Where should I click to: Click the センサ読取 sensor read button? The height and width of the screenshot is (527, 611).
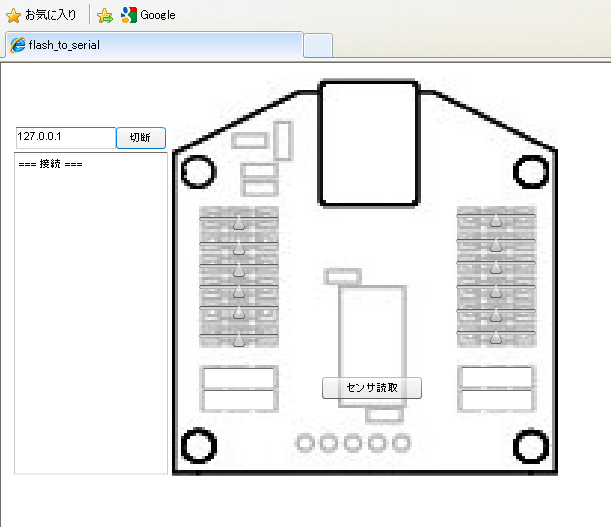point(372,388)
